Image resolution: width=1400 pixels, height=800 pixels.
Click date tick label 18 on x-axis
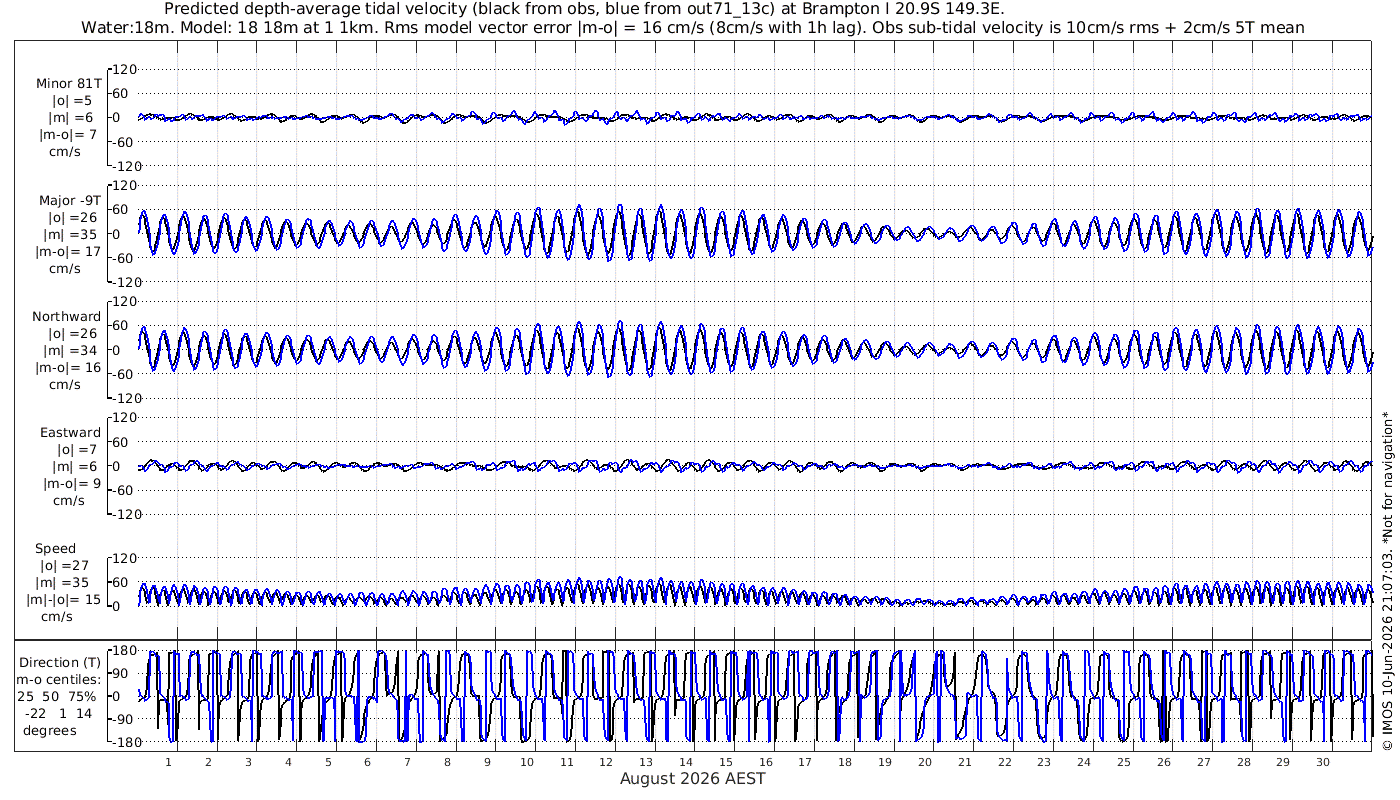845,762
